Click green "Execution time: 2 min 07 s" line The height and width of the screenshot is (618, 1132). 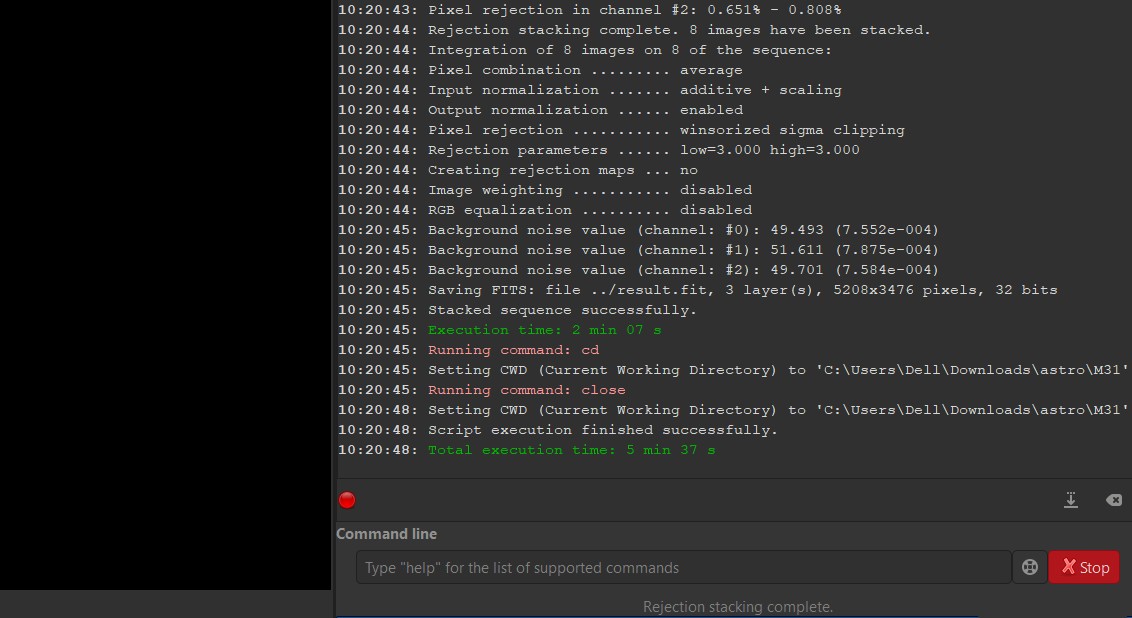pyautogui.click(x=544, y=330)
